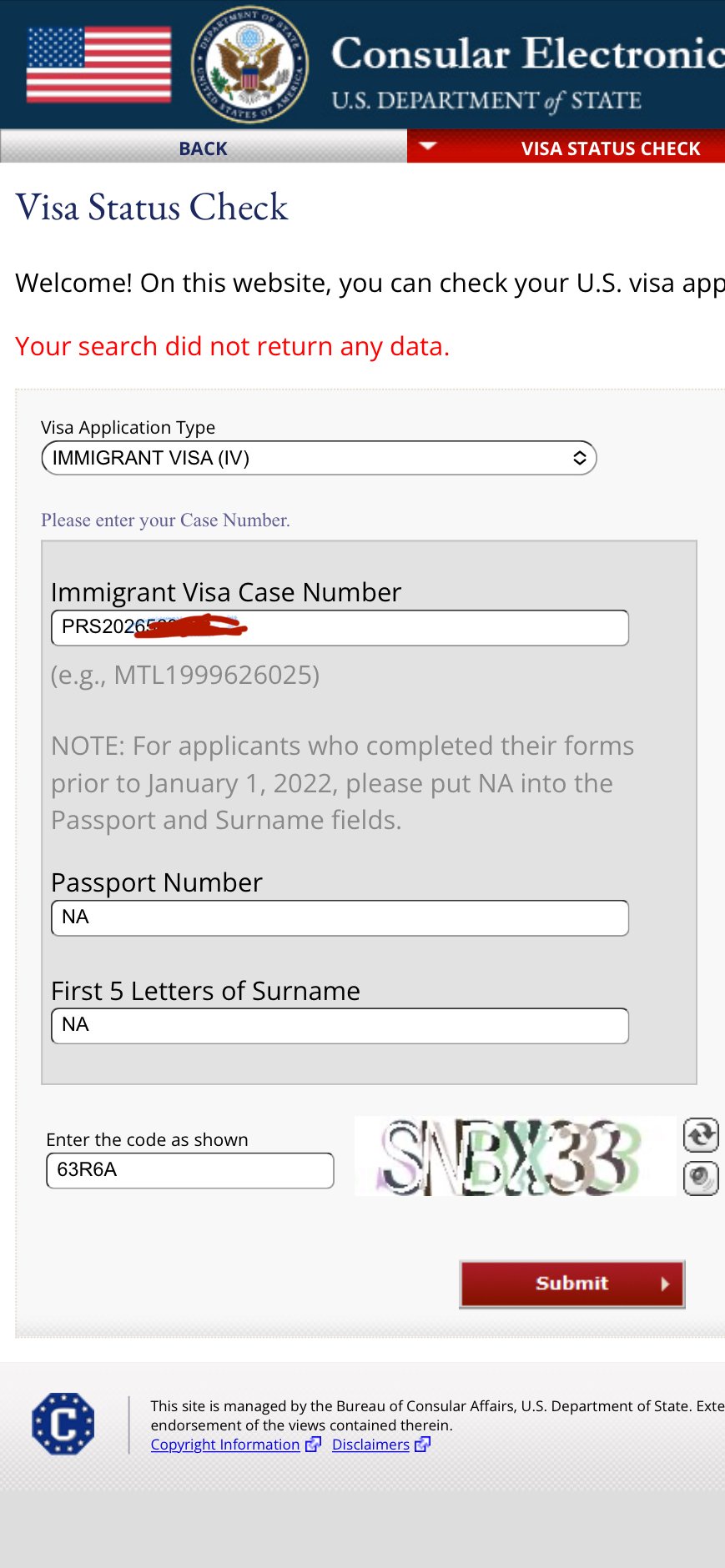Open the Visa Application Type dropdown
Image resolution: width=725 pixels, height=1568 pixels.
[x=319, y=458]
